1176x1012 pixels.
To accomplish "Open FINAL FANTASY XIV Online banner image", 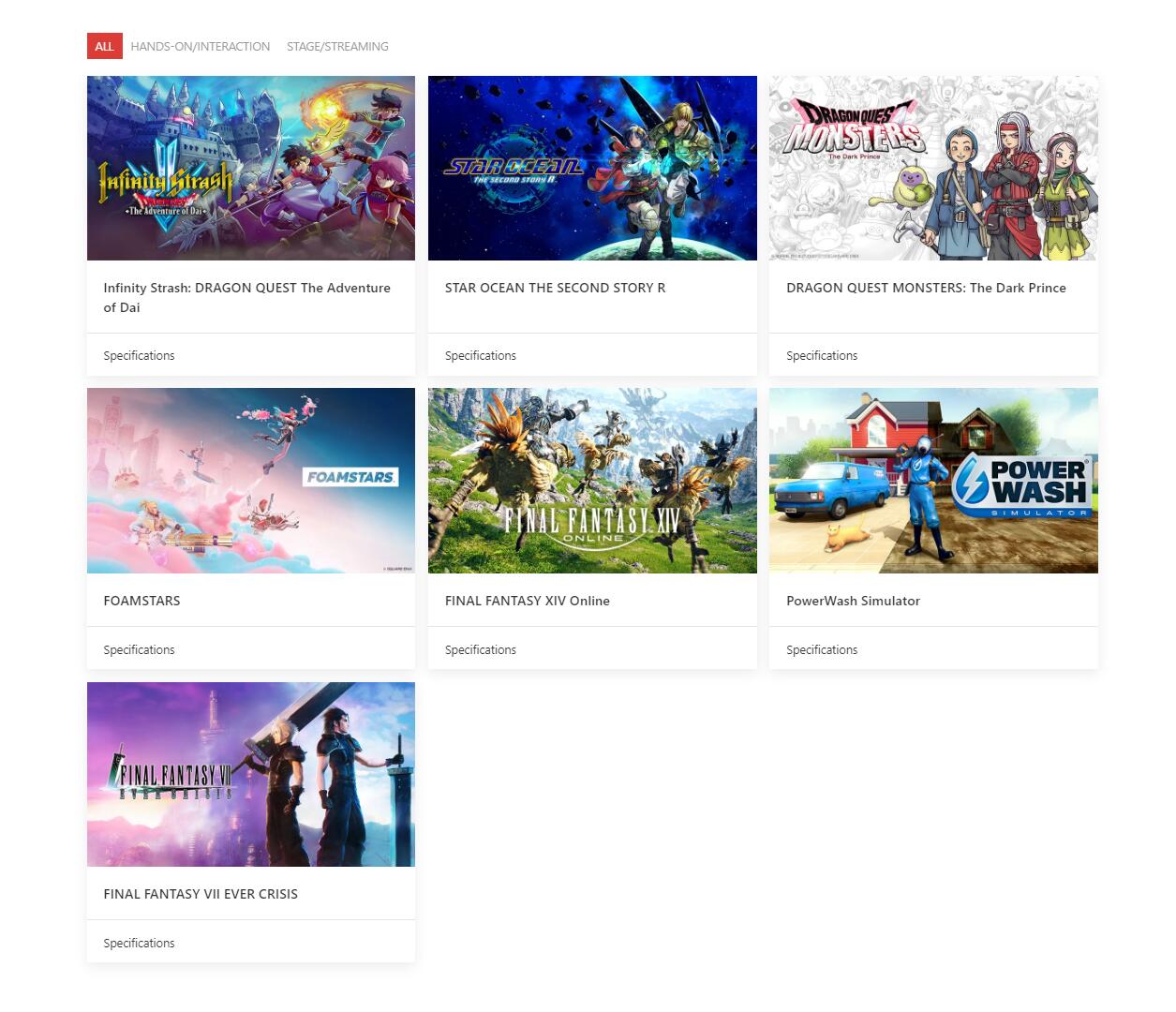I will pos(592,481).
